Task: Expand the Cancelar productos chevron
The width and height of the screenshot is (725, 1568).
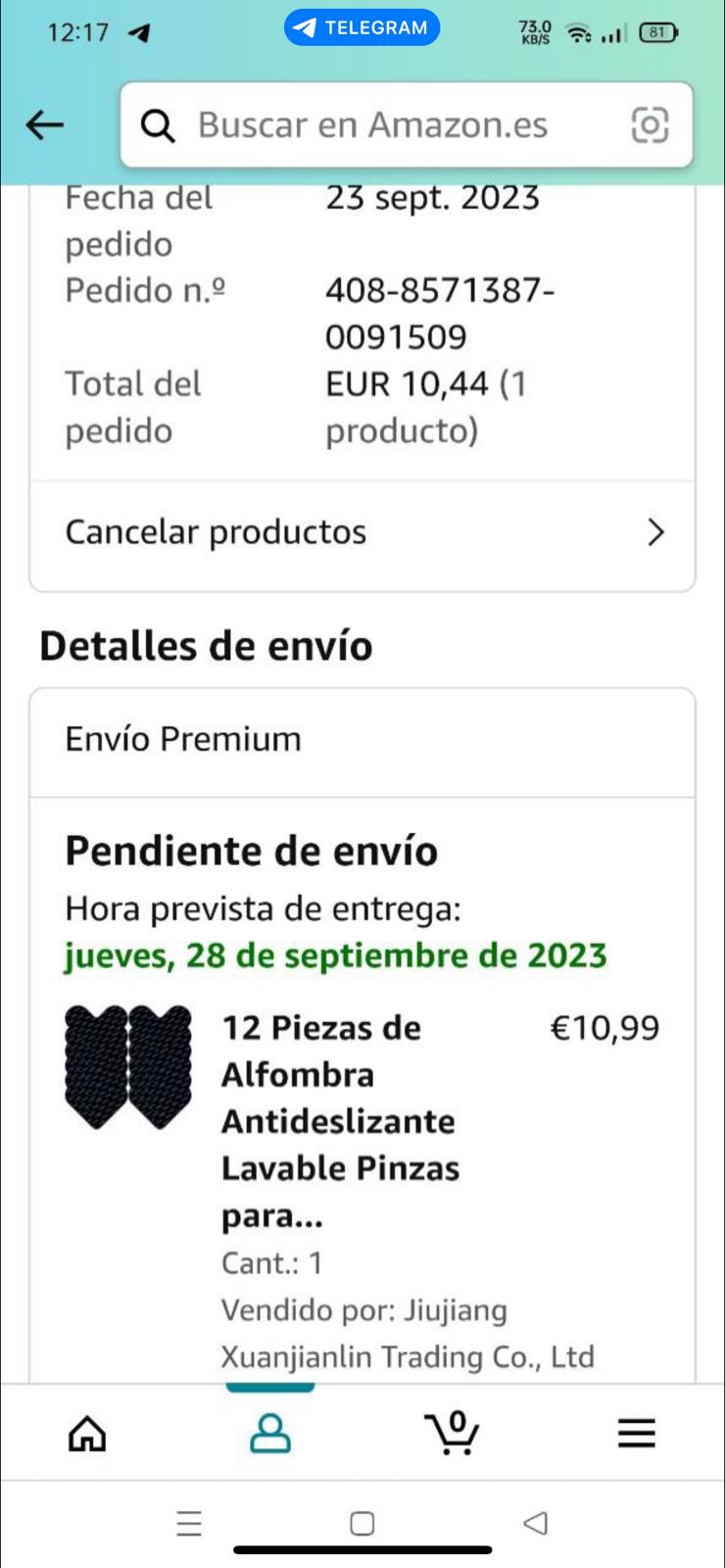Action: tap(655, 532)
